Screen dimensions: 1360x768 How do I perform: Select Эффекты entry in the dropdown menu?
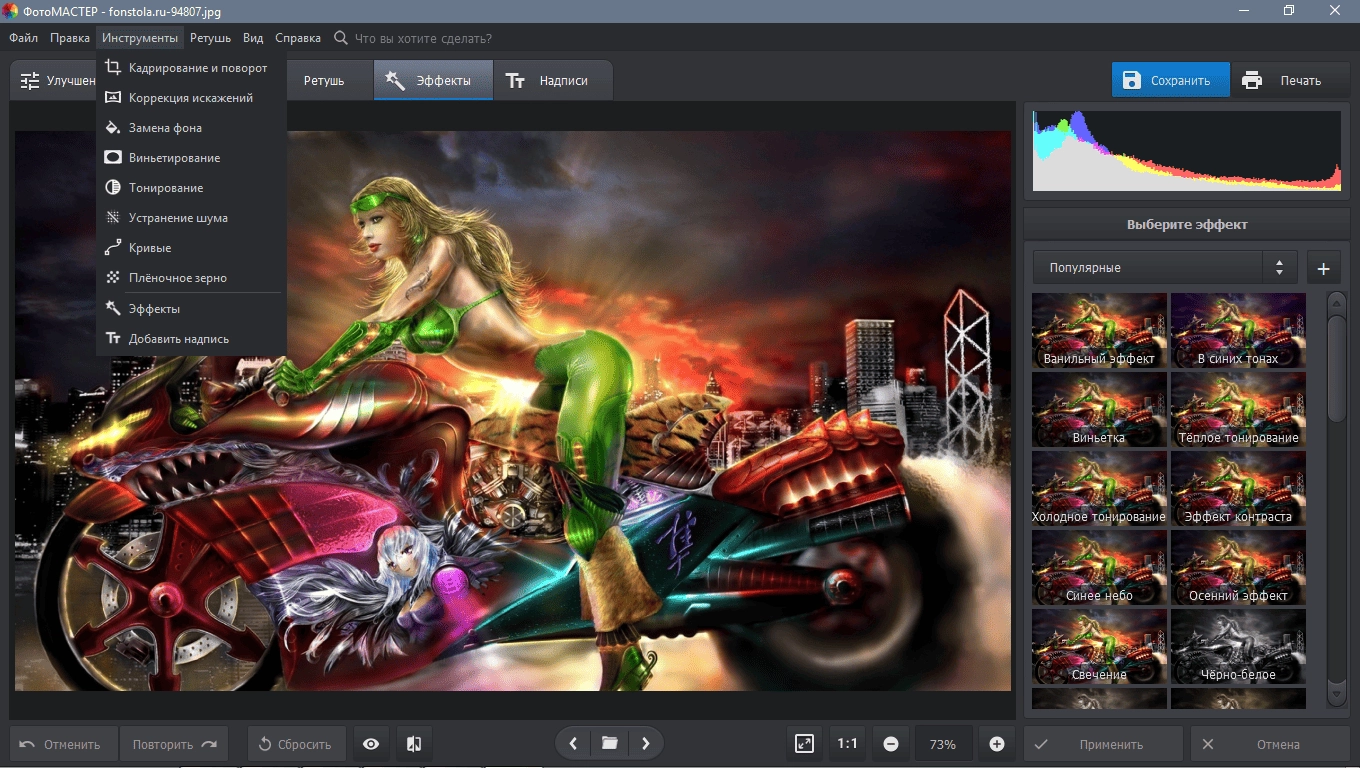click(x=191, y=309)
